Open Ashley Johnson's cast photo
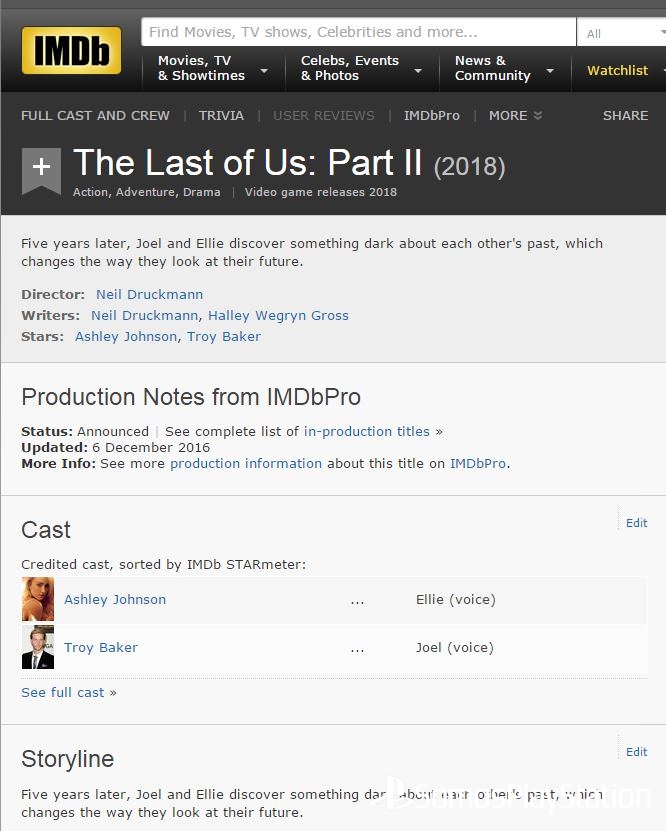 (x=38, y=599)
